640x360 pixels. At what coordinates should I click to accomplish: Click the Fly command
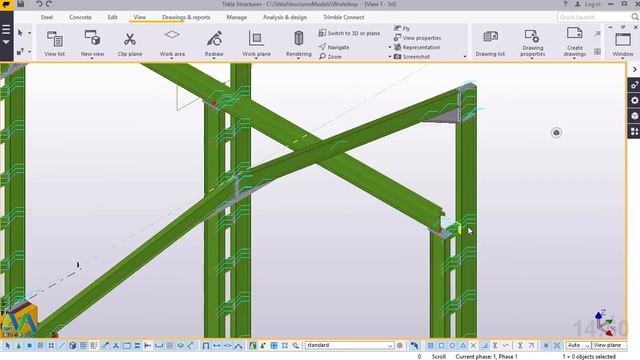click(x=402, y=28)
